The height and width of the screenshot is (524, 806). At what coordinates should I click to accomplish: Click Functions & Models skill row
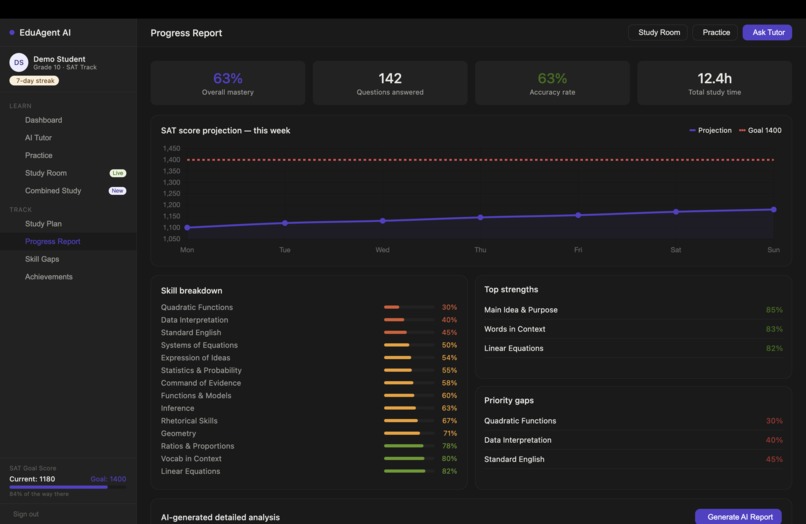[309, 395]
